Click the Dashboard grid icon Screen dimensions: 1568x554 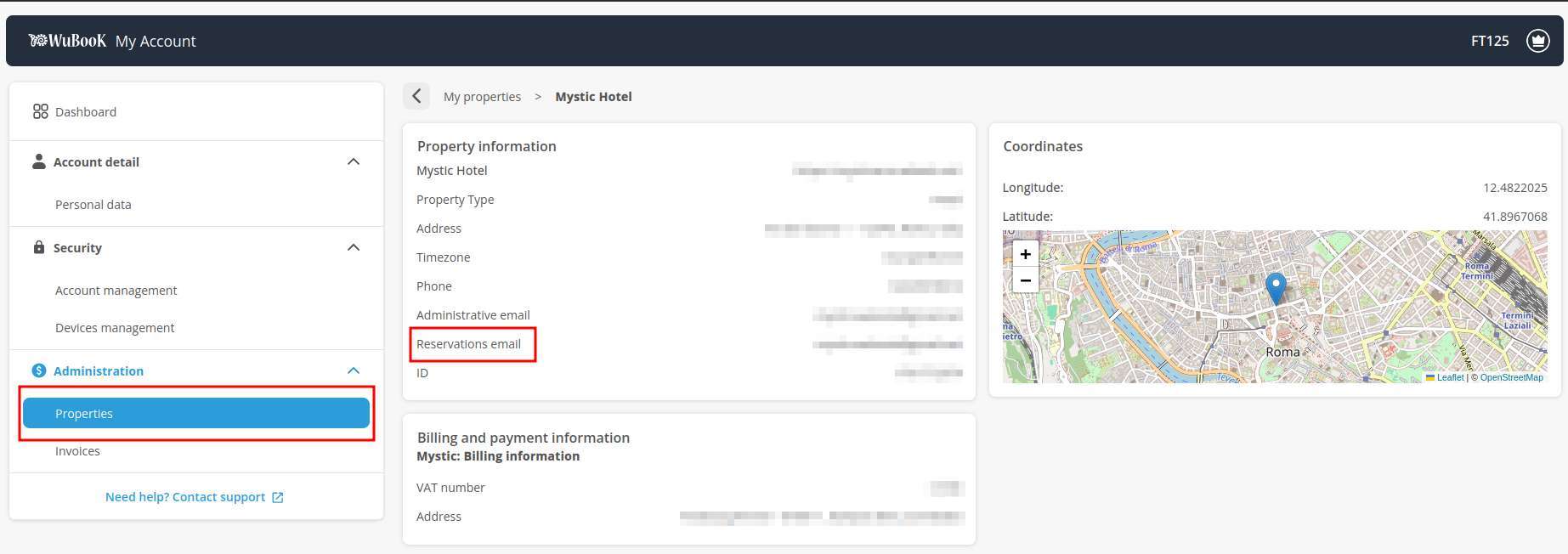(40, 112)
